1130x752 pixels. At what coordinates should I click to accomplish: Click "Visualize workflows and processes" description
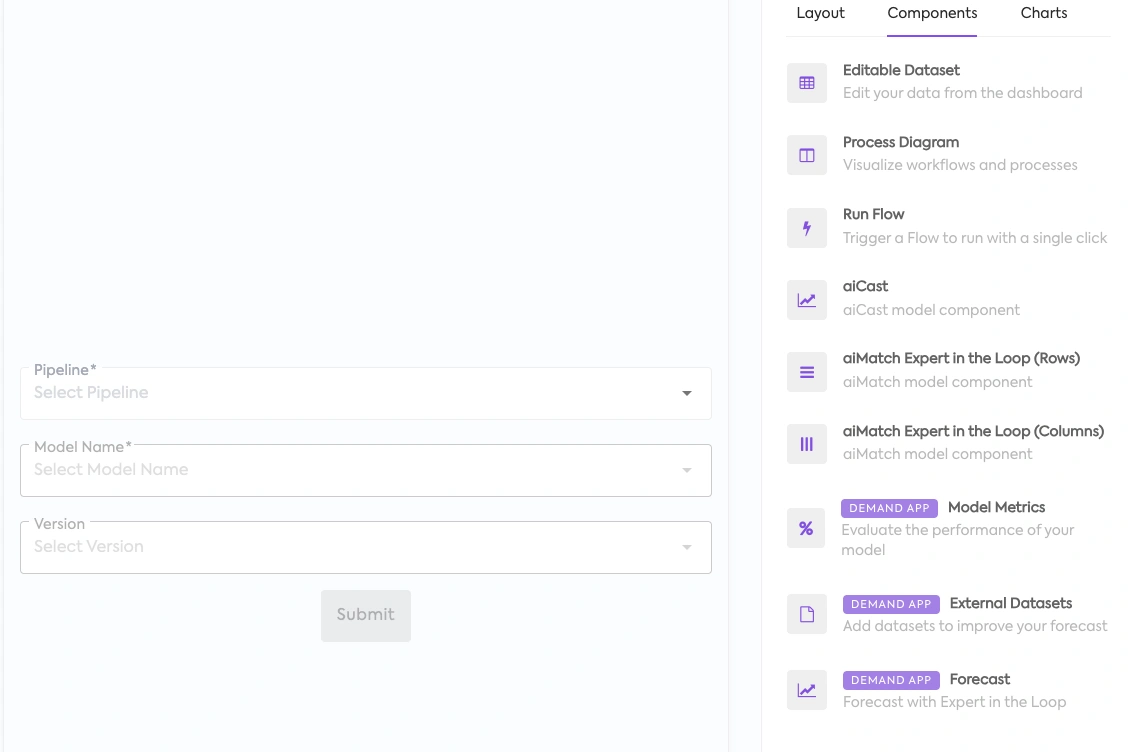[x=960, y=166]
